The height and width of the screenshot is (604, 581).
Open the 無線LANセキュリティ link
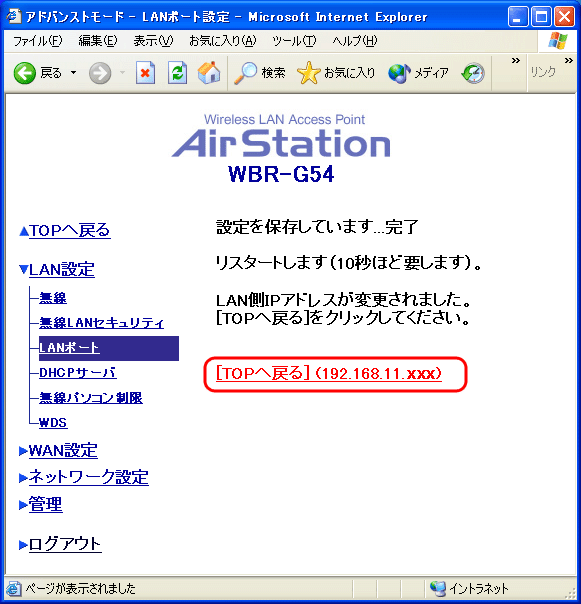101,323
